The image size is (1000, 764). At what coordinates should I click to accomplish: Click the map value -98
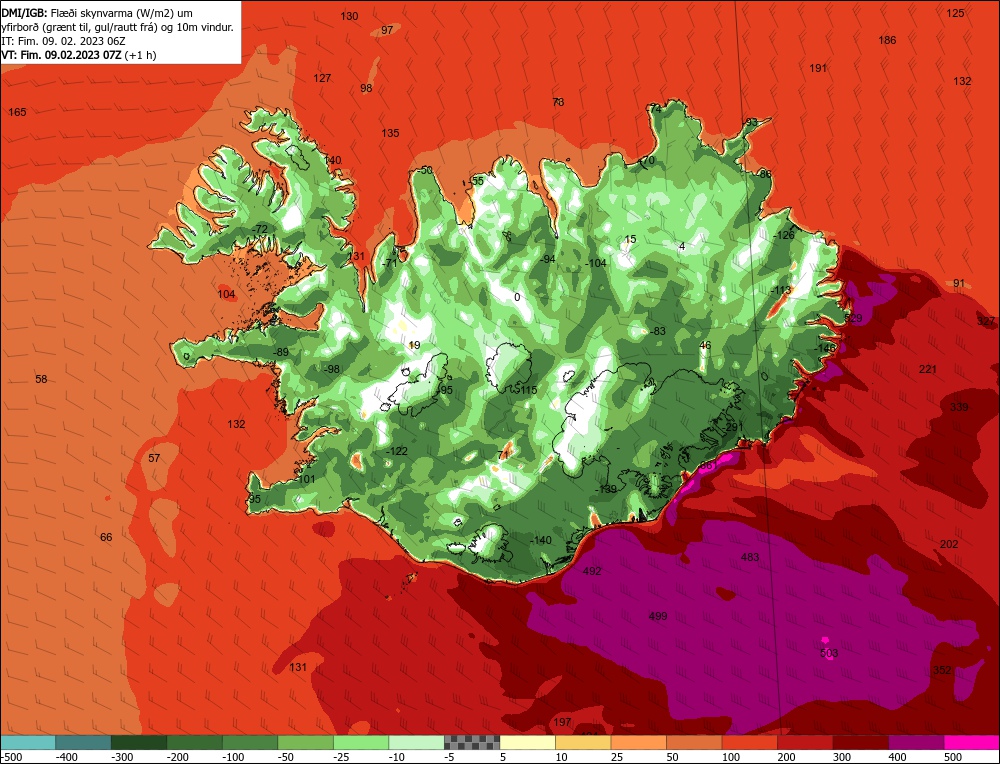[332, 369]
